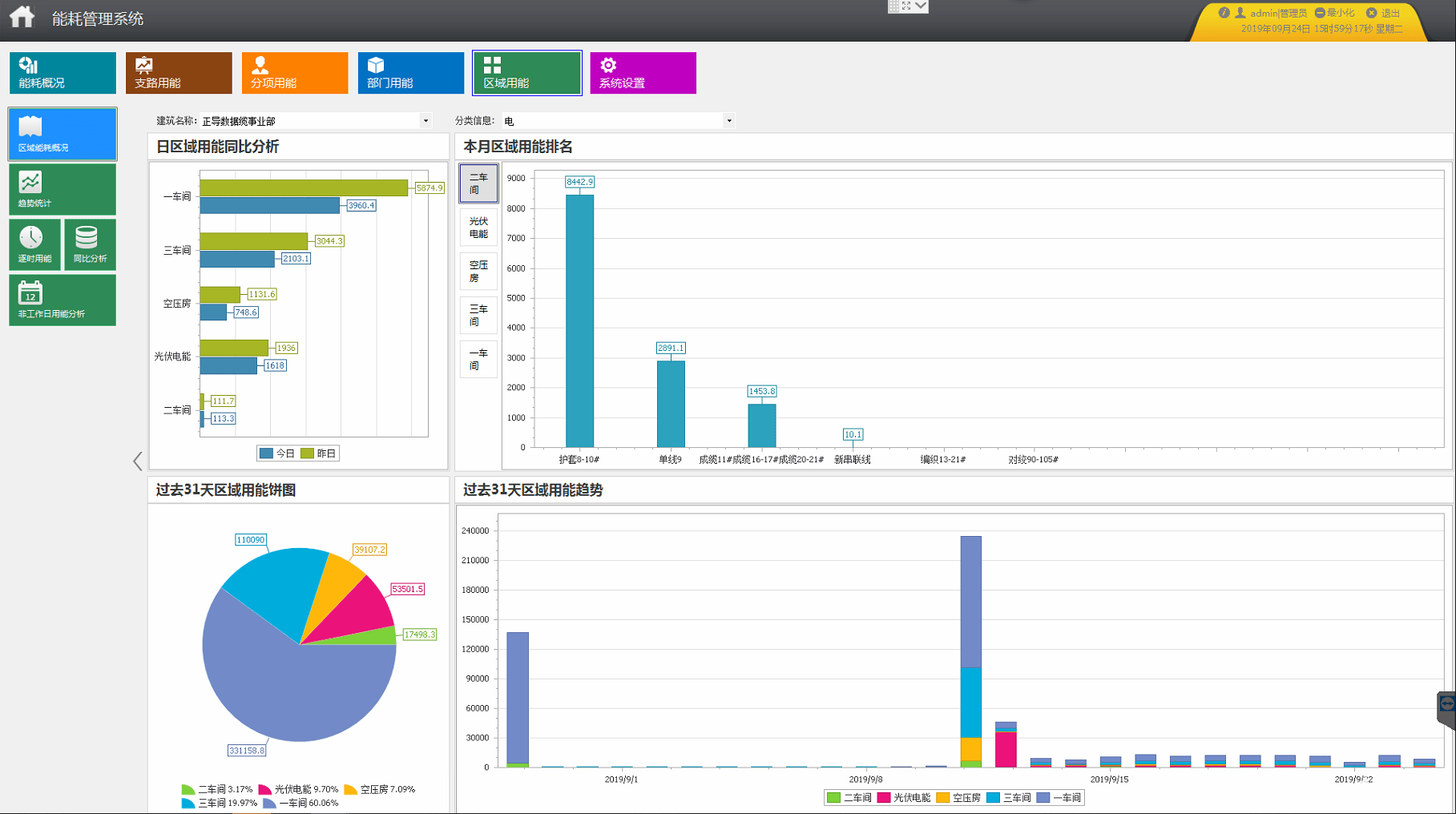
Task: Expand the 分类信息 category dropdown
Action: pyautogui.click(x=728, y=121)
